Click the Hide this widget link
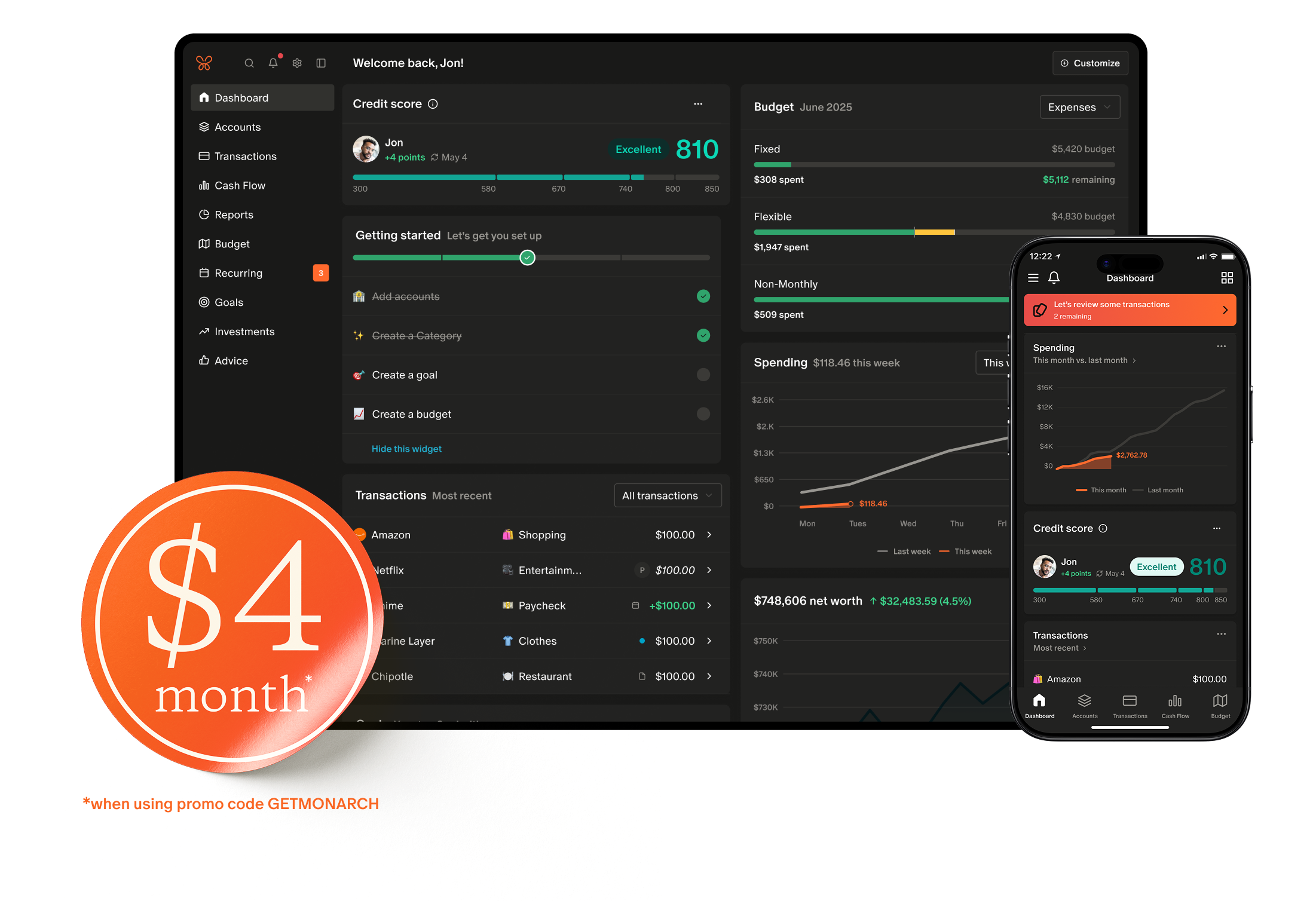The height and width of the screenshot is (913, 1316). 406,449
